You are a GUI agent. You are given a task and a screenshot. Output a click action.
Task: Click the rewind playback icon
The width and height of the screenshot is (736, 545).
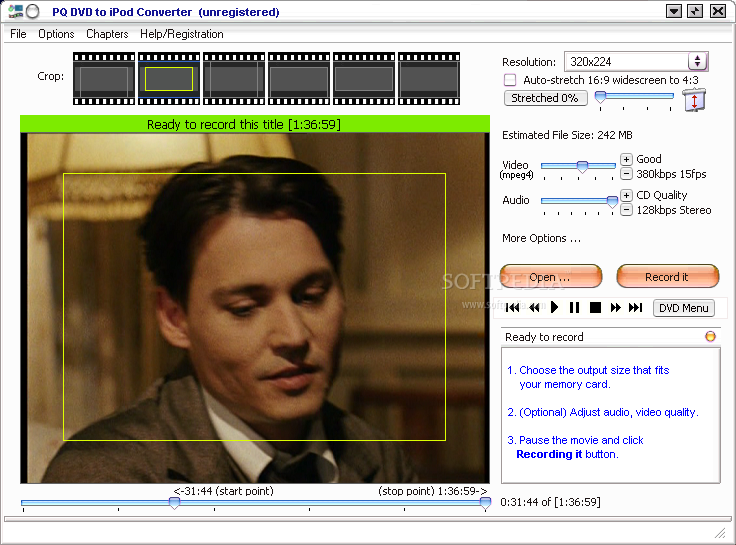(534, 307)
